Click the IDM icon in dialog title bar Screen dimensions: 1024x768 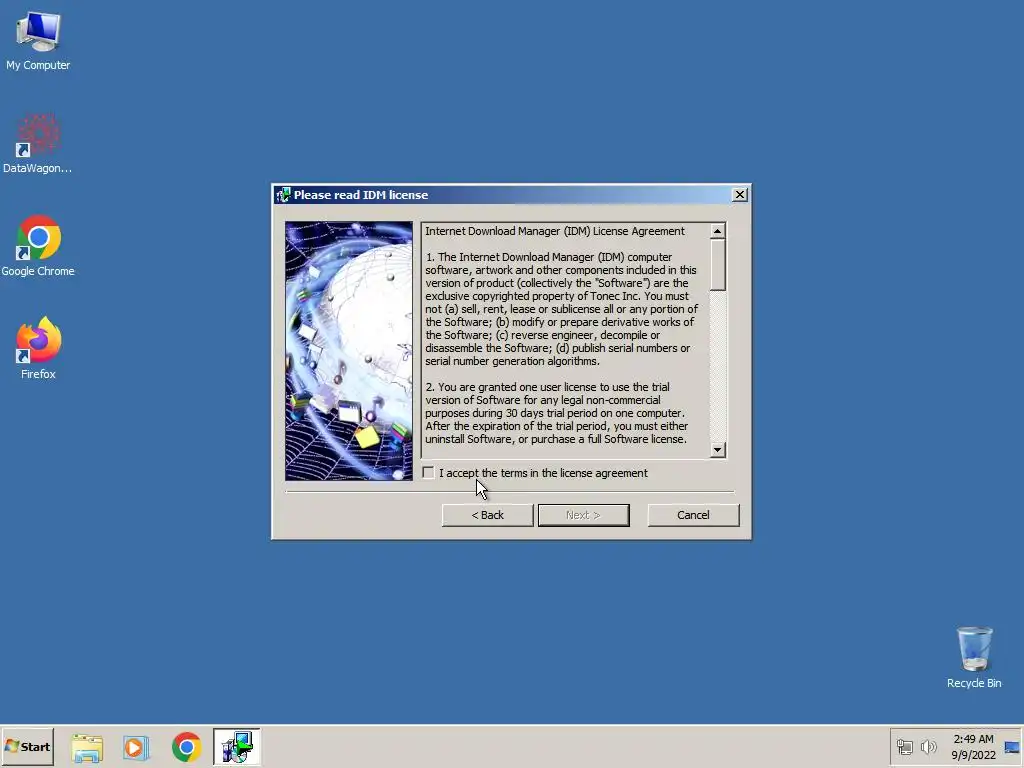tap(283, 195)
